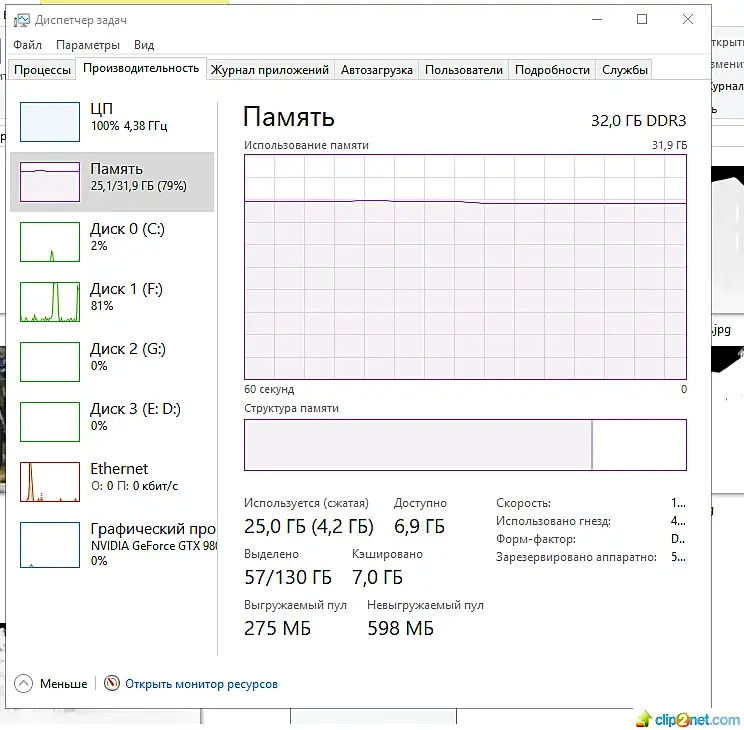Open the Вид menu
This screenshot has width=744, height=730.
point(144,45)
